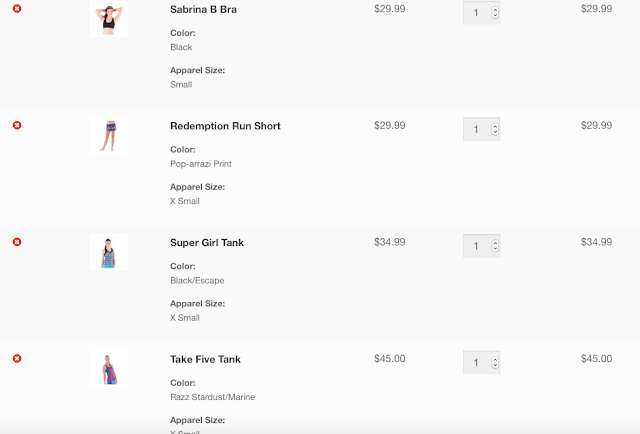This screenshot has height=434, width=640.
Task: Open Take Five Tank product thumbnail
Action: pos(108,368)
